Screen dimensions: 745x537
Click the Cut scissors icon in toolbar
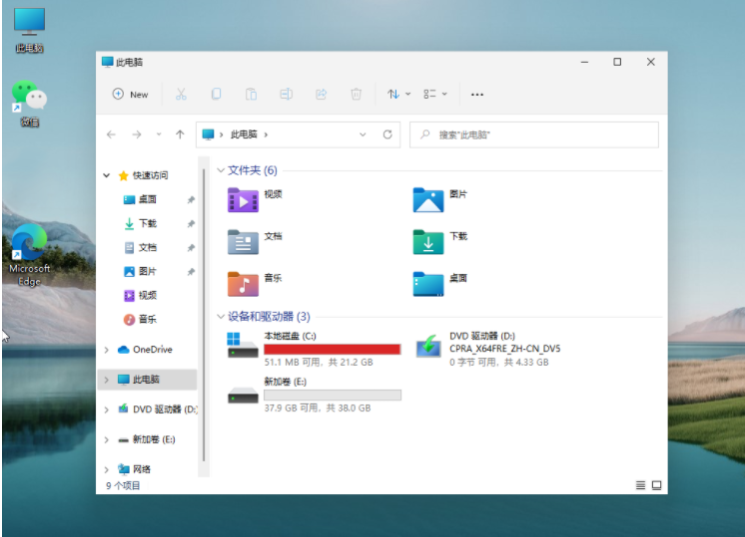181,94
